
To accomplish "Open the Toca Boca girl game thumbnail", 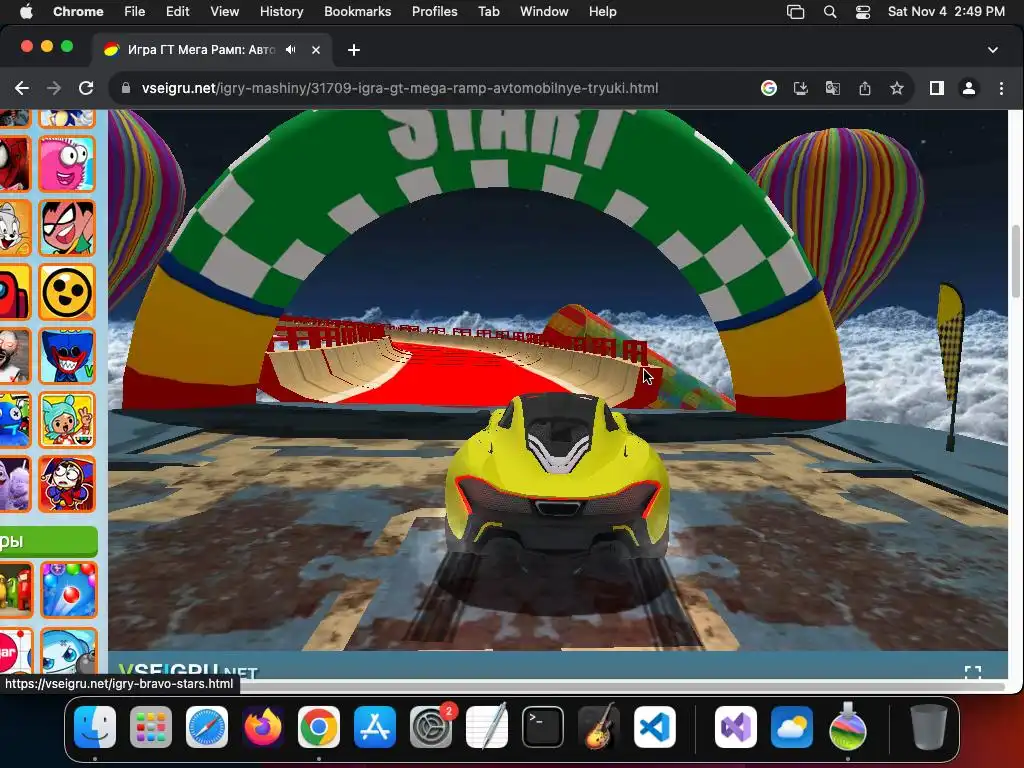I will pos(67,420).
